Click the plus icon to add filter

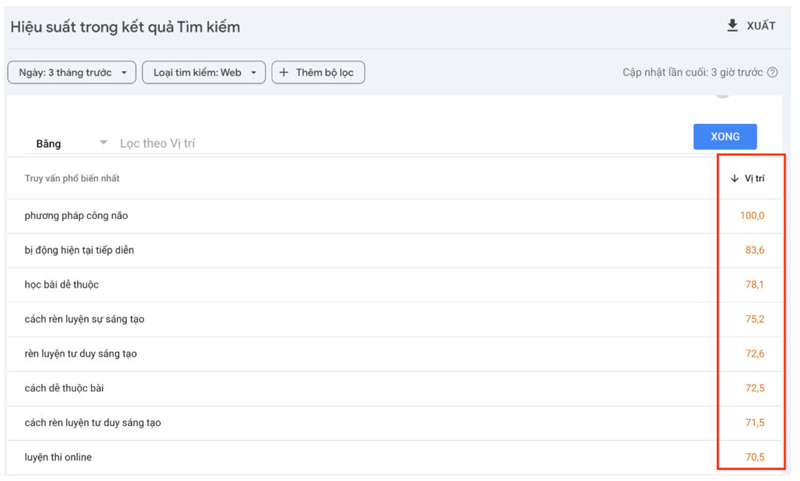coord(284,73)
